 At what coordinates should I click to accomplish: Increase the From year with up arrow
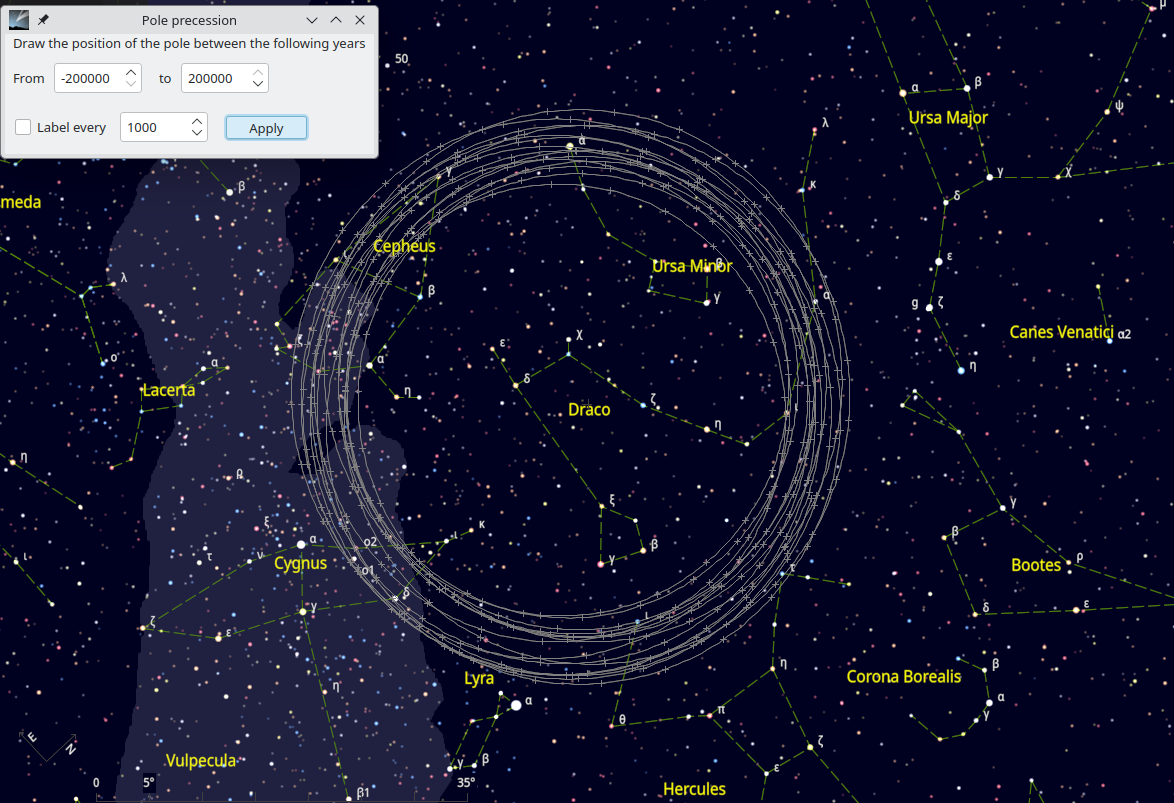click(x=132, y=72)
